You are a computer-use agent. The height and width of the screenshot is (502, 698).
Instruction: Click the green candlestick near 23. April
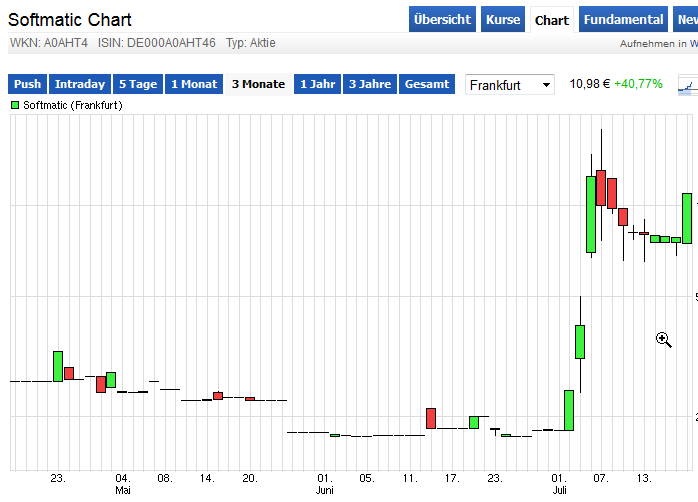click(x=58, y=366)
